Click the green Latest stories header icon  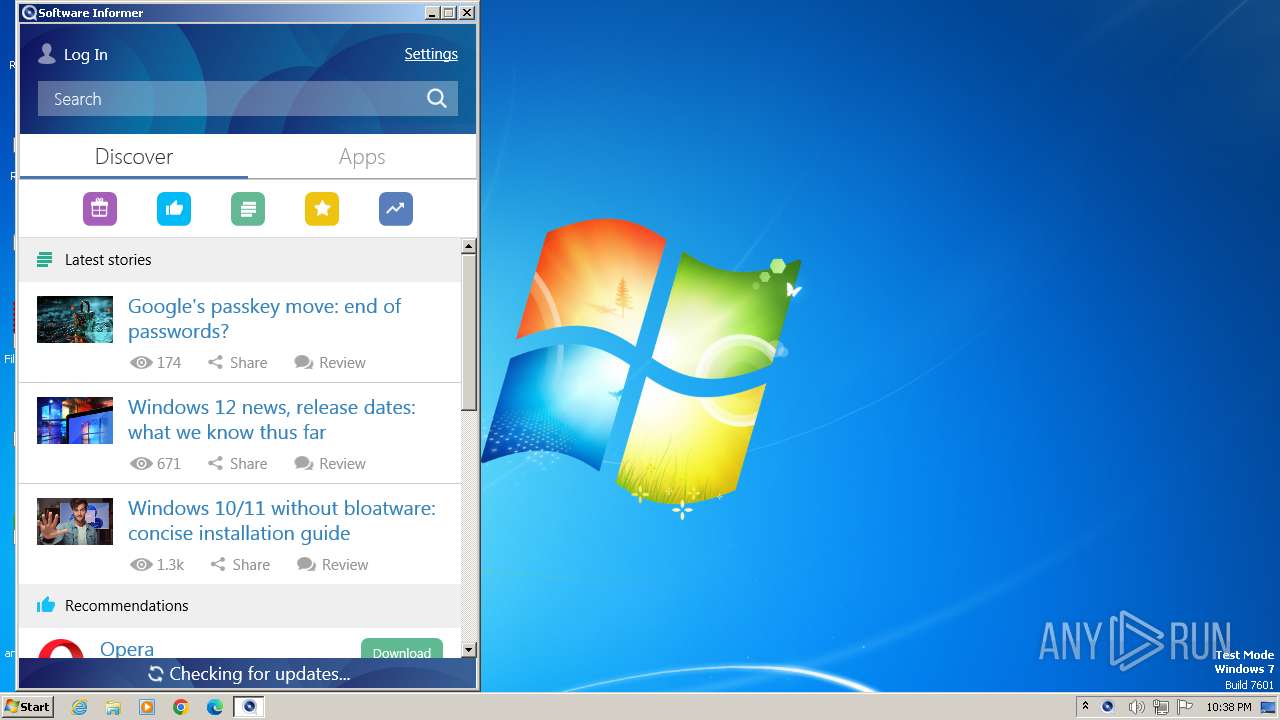point(44,260)
